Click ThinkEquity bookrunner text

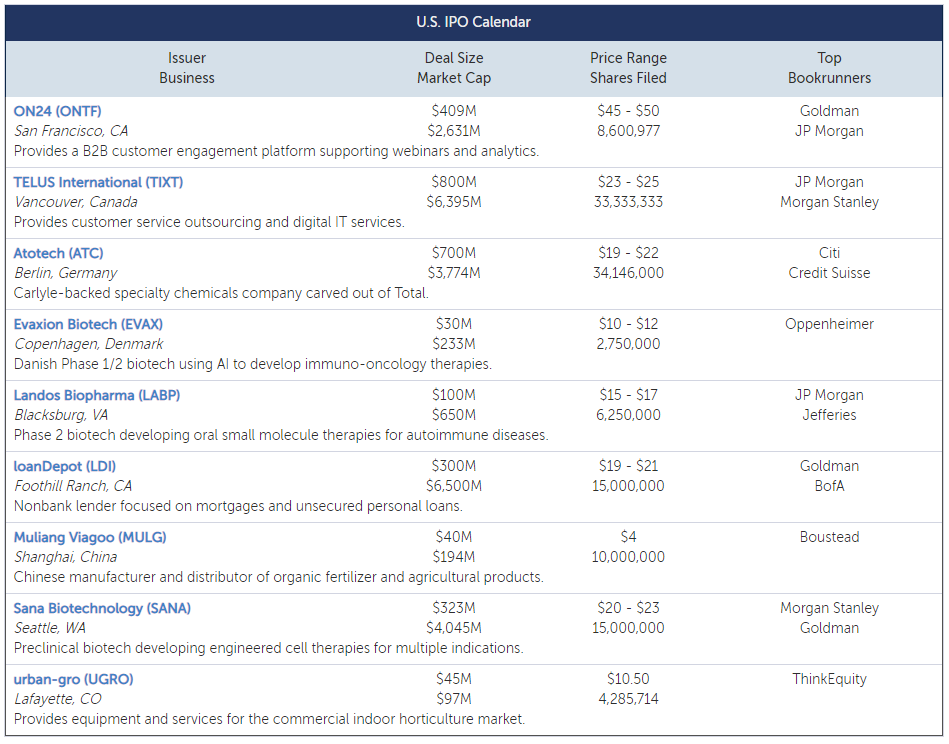click(x=829, y=679)
